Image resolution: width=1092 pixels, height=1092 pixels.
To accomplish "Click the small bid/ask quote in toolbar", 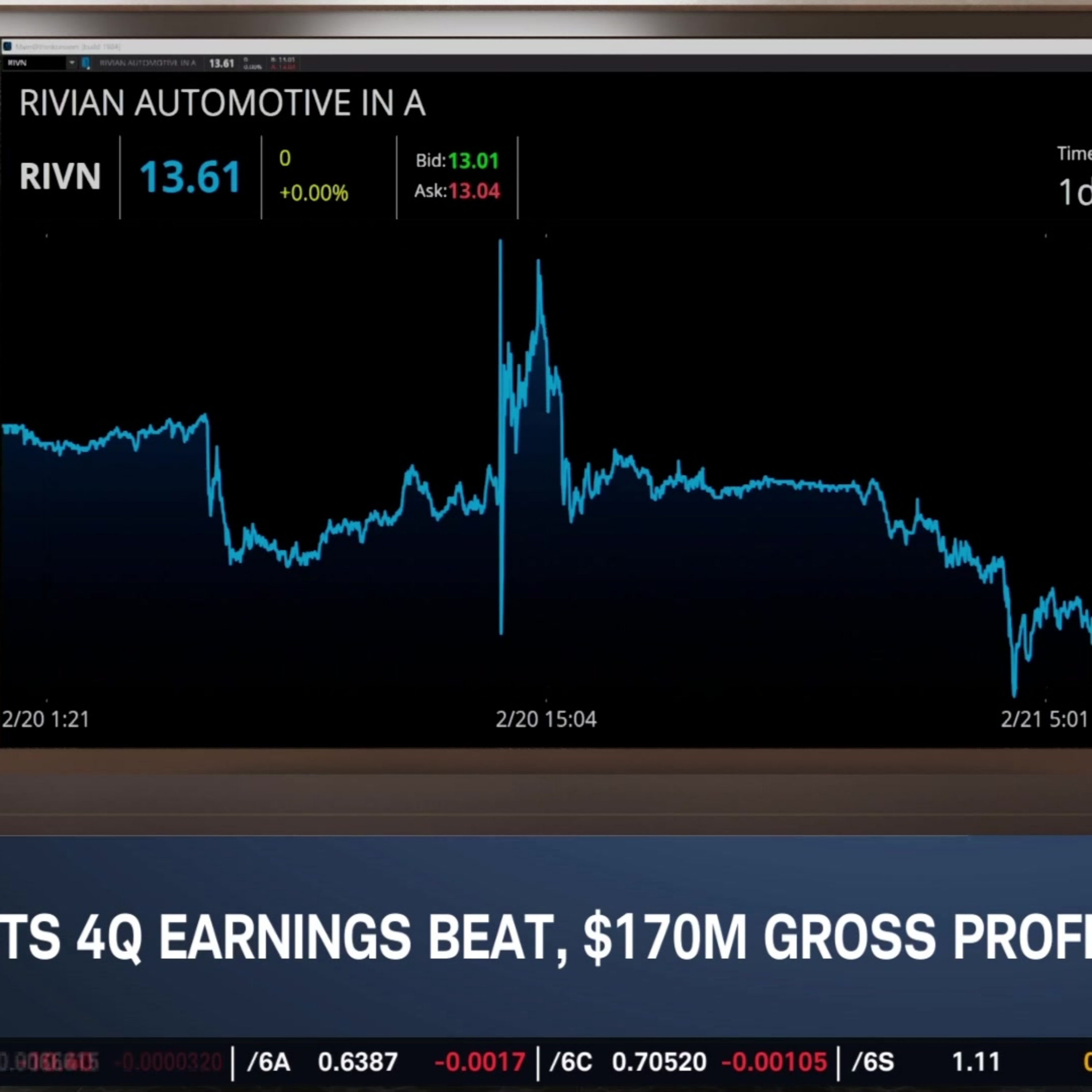I will tap(282, 63).
